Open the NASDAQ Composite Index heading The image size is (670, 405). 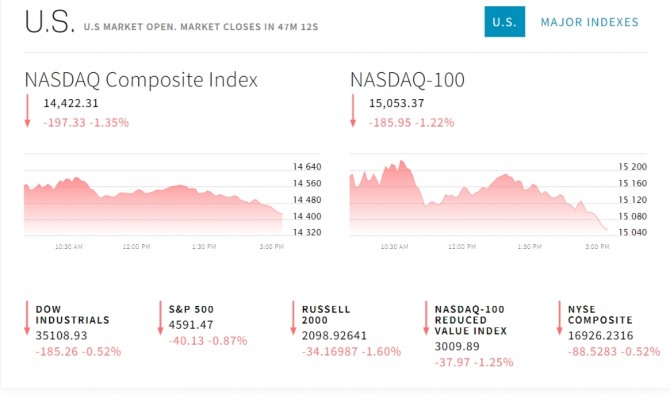(141, 79)
